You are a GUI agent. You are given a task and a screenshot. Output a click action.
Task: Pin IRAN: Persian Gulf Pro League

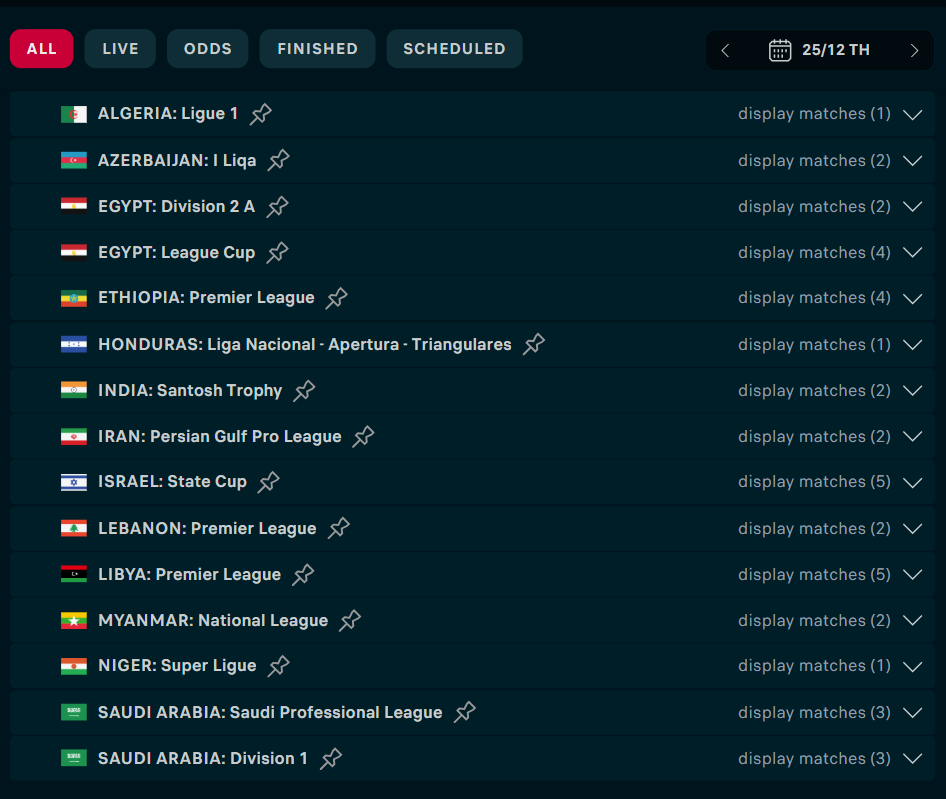[363, 436]
